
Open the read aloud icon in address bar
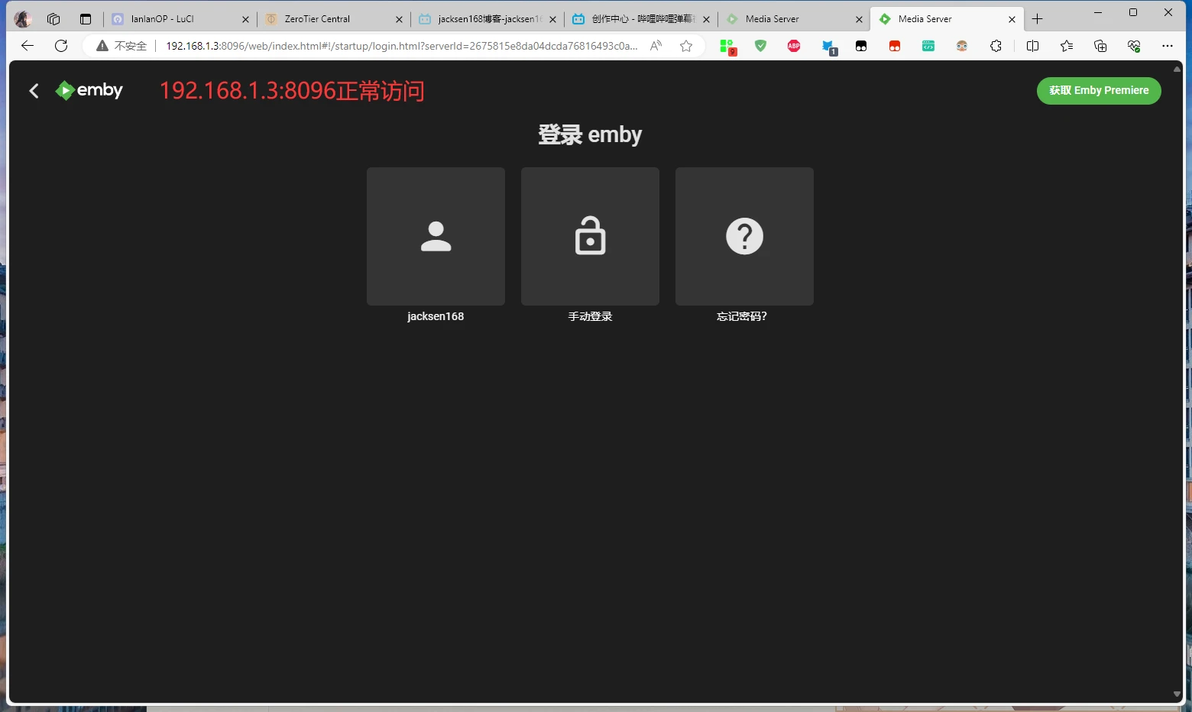(655, 46)
